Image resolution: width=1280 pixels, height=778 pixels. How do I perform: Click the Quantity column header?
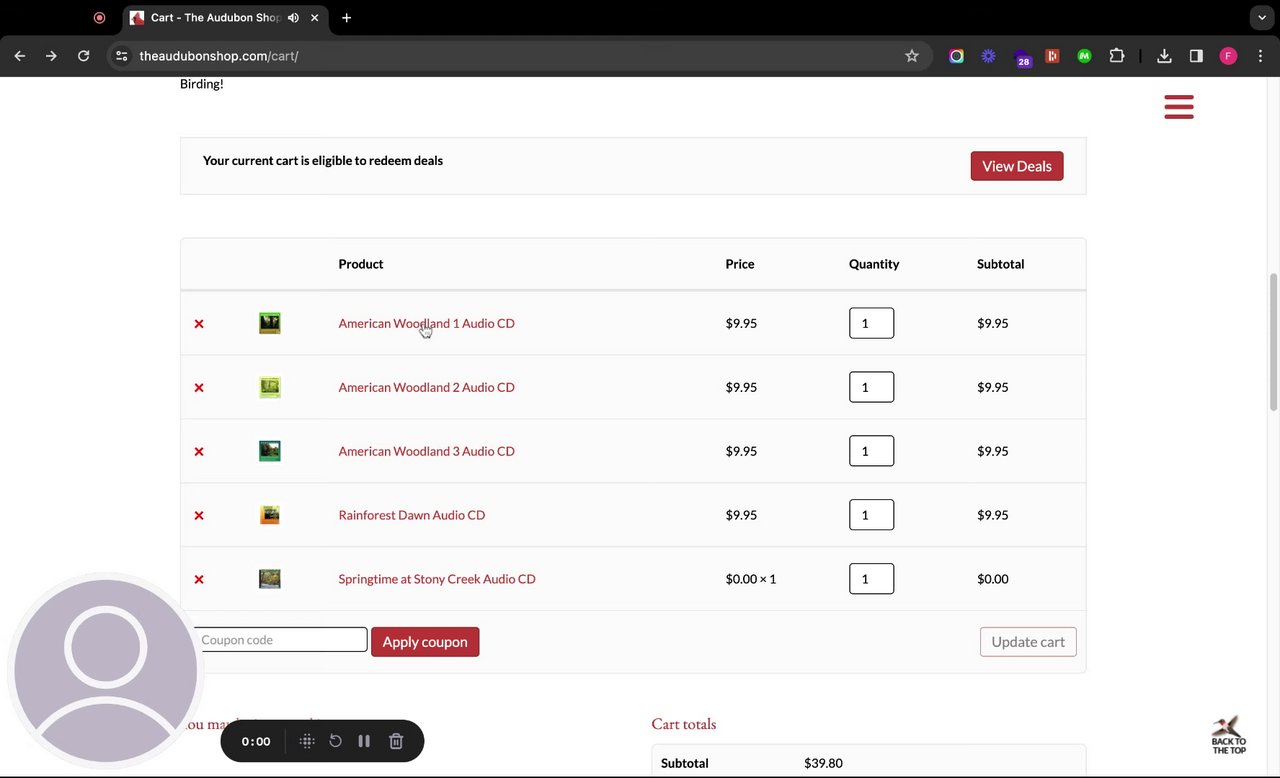pos(874,264)
